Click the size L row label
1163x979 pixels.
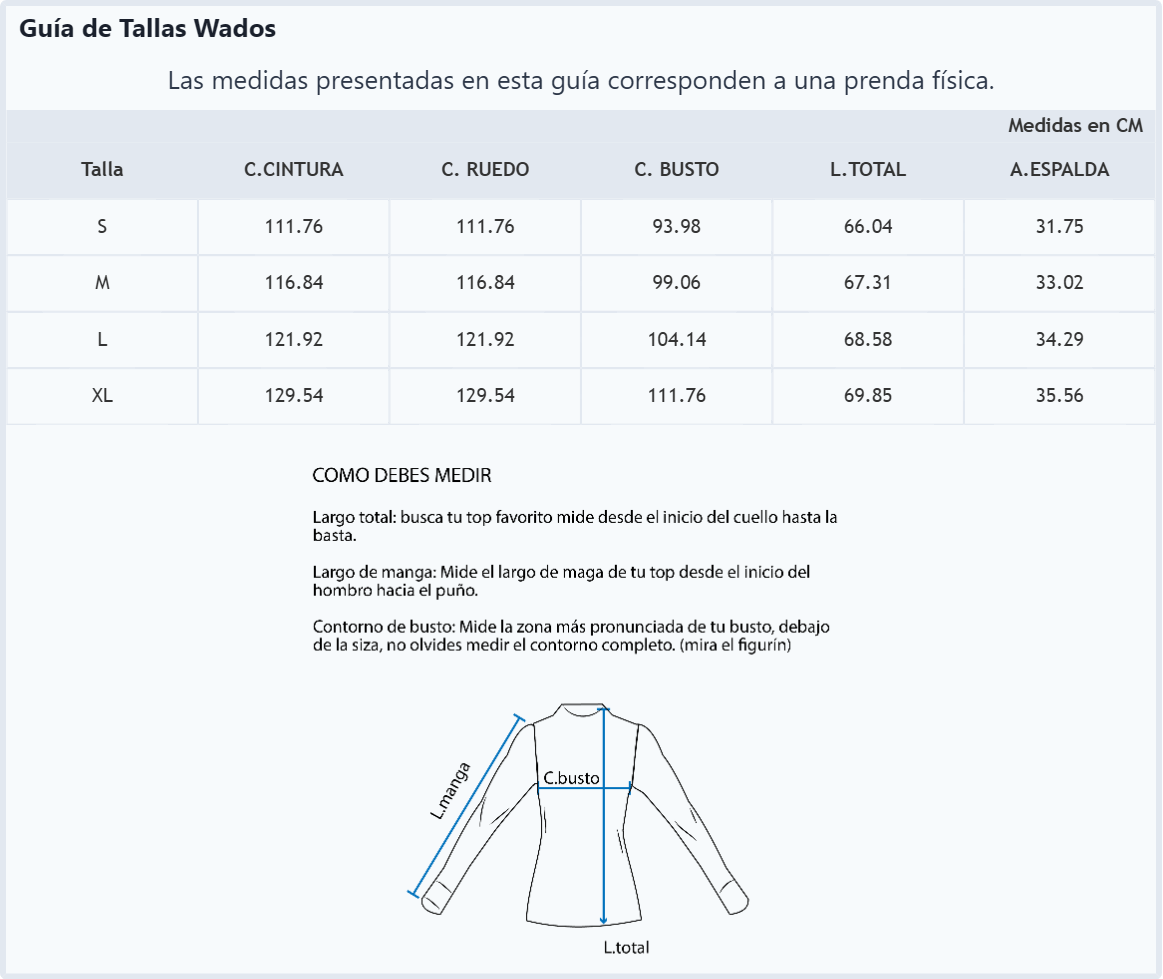[102, 339]
